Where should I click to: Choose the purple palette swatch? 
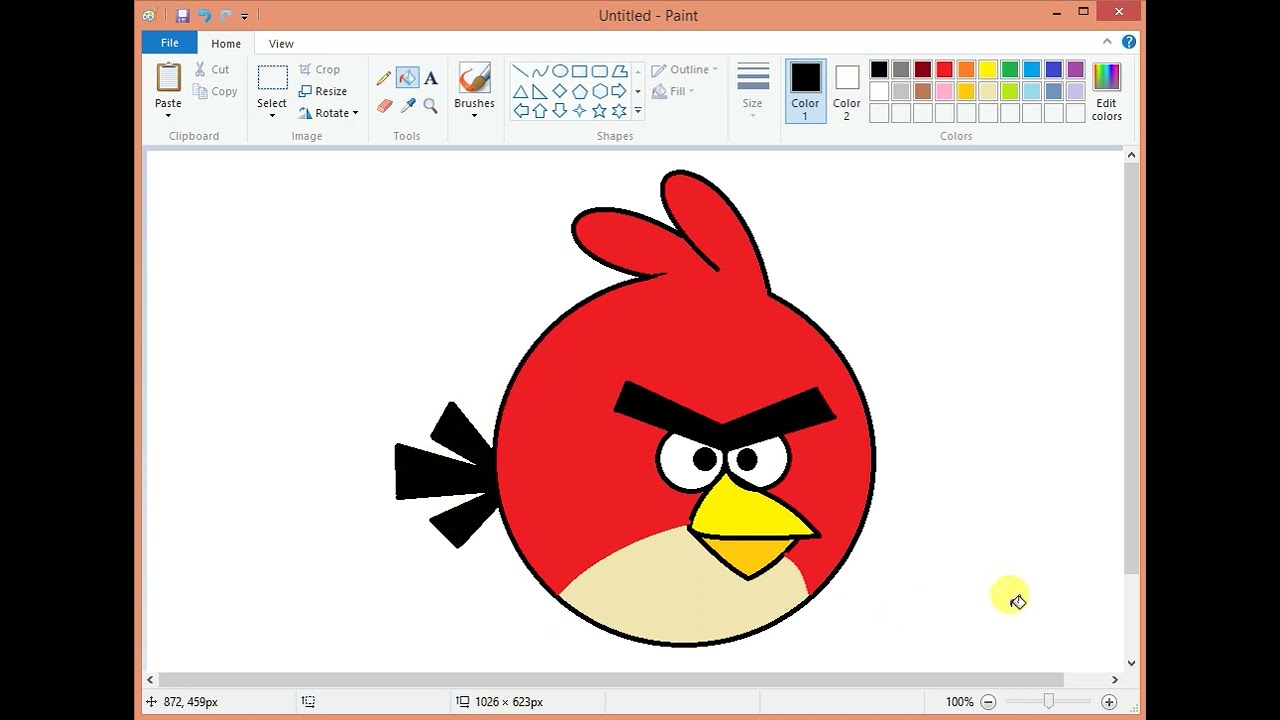[1076, 69]
